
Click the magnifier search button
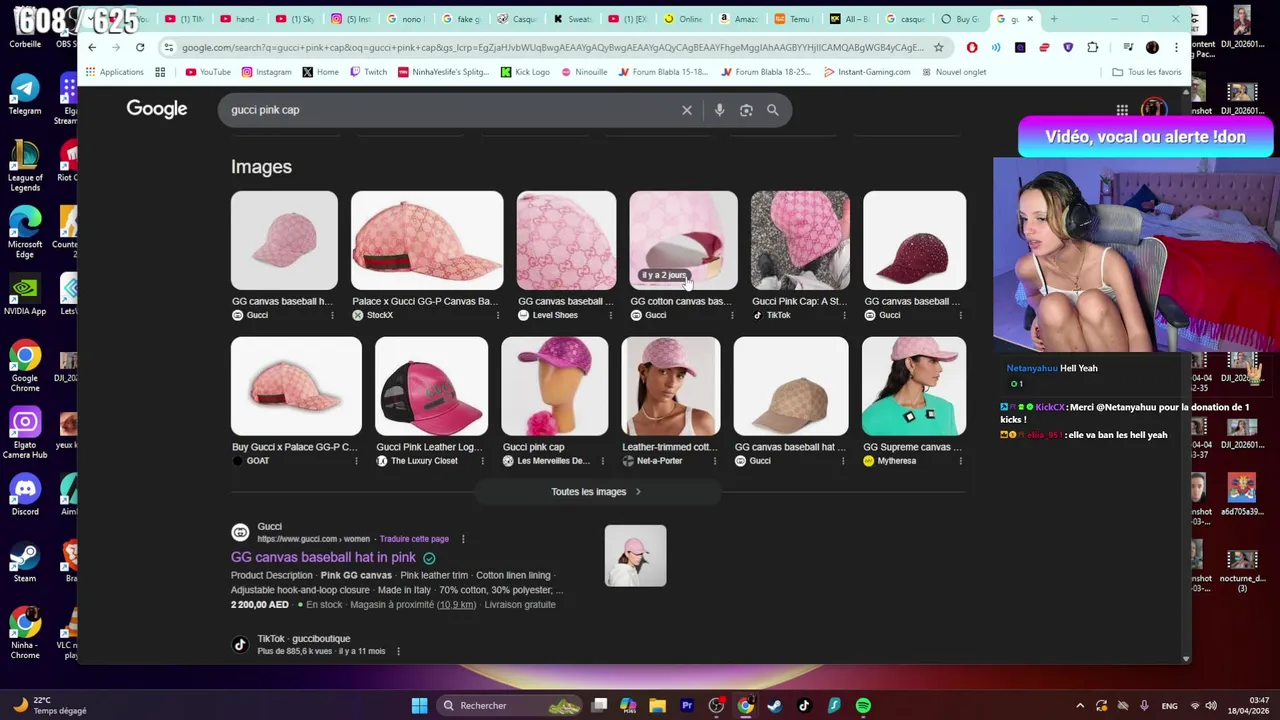[773, 110]
